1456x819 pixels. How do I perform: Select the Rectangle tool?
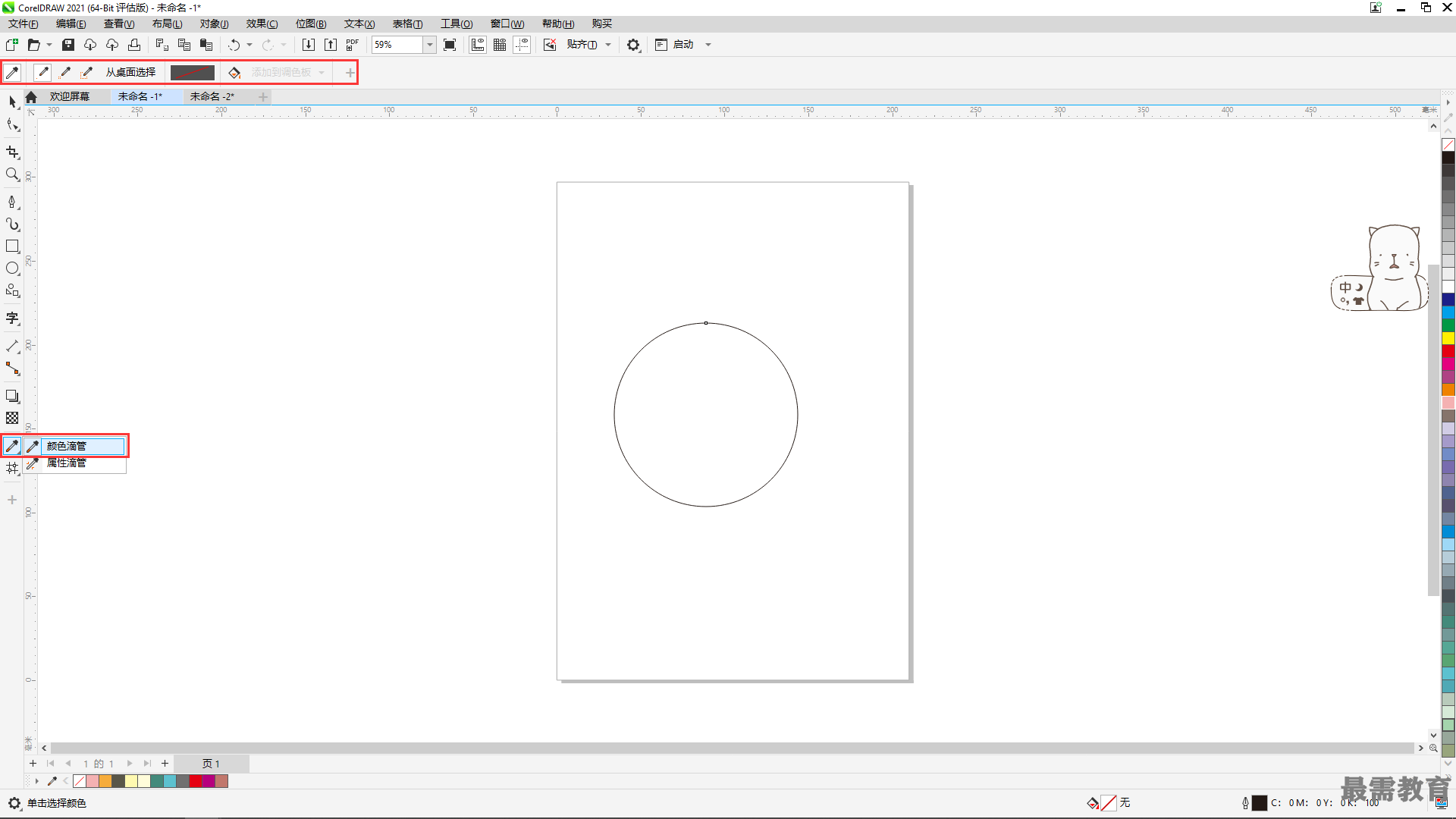[12, 246]
